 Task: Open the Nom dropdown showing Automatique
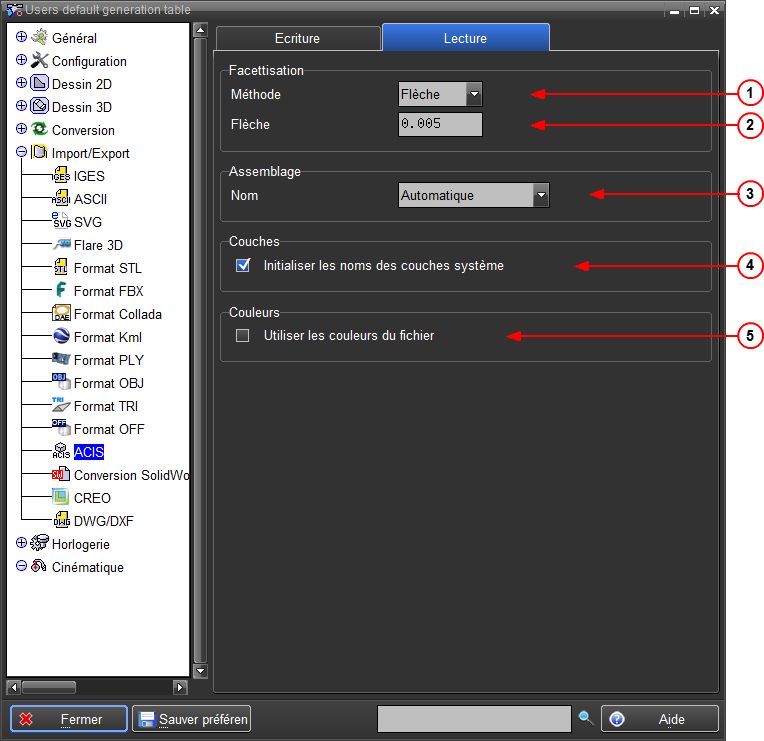540,196
